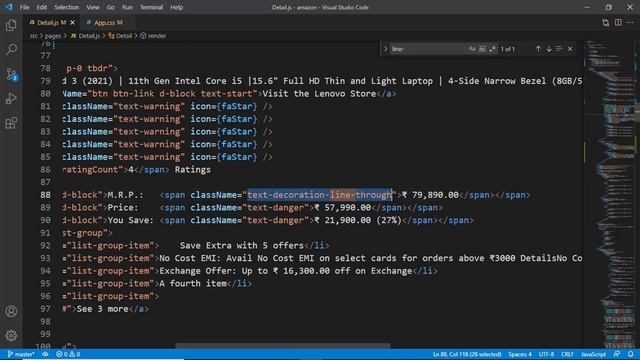Screen dimensions: 640x360
Task: Open the File menu
Action: [24, 7]
